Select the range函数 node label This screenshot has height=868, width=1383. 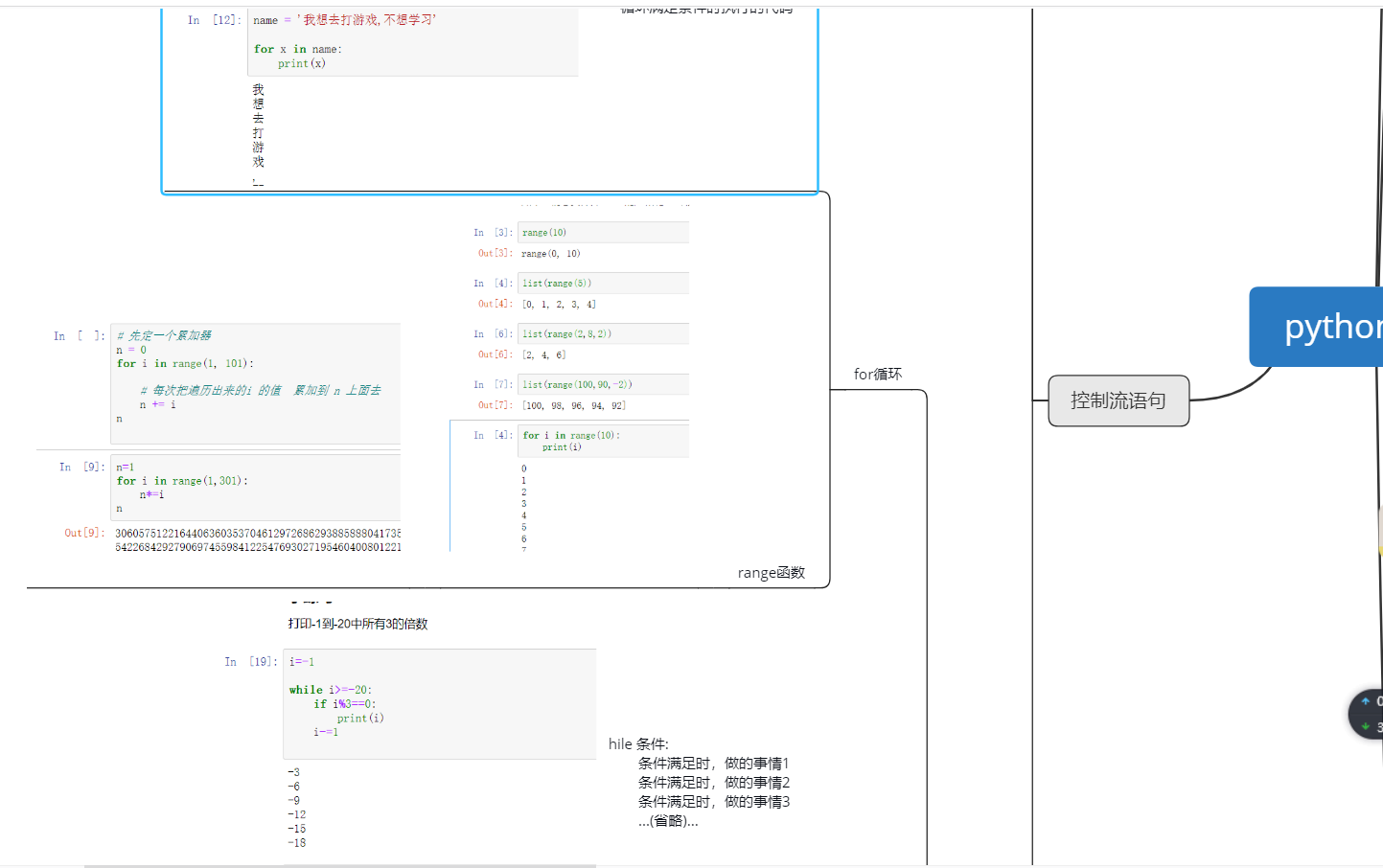tap(771, 573)
